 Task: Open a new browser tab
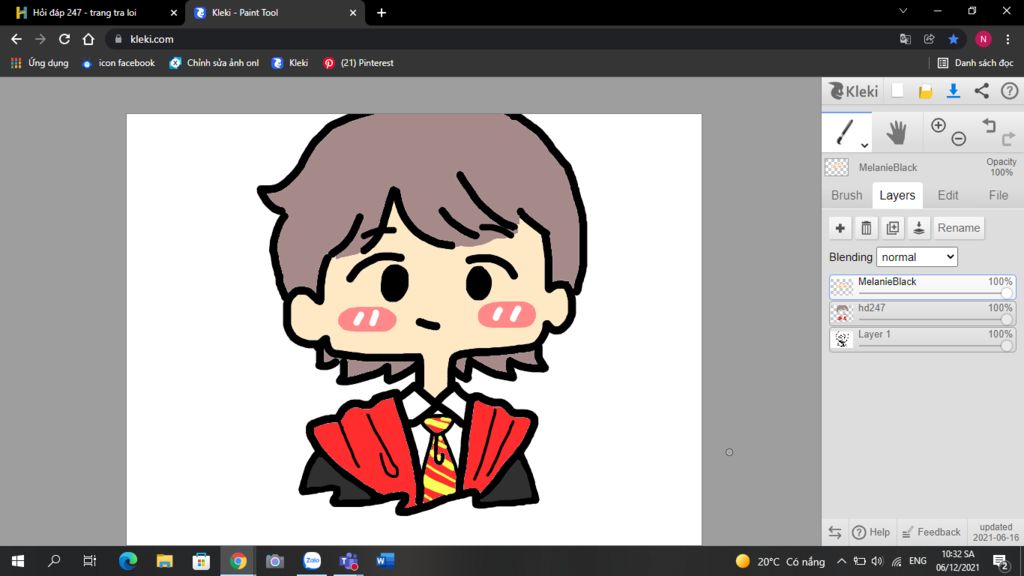click(x=381, y=12)
